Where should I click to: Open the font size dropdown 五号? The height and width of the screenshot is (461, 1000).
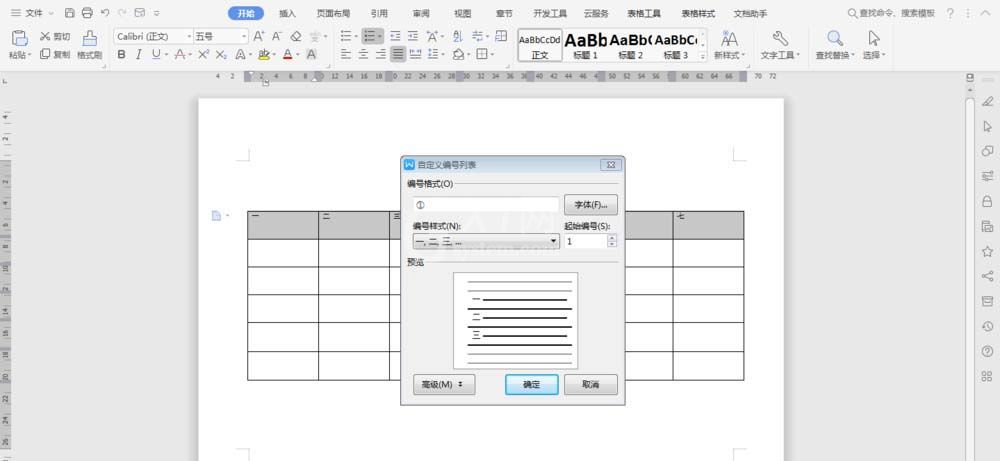[x=244, y=36]
